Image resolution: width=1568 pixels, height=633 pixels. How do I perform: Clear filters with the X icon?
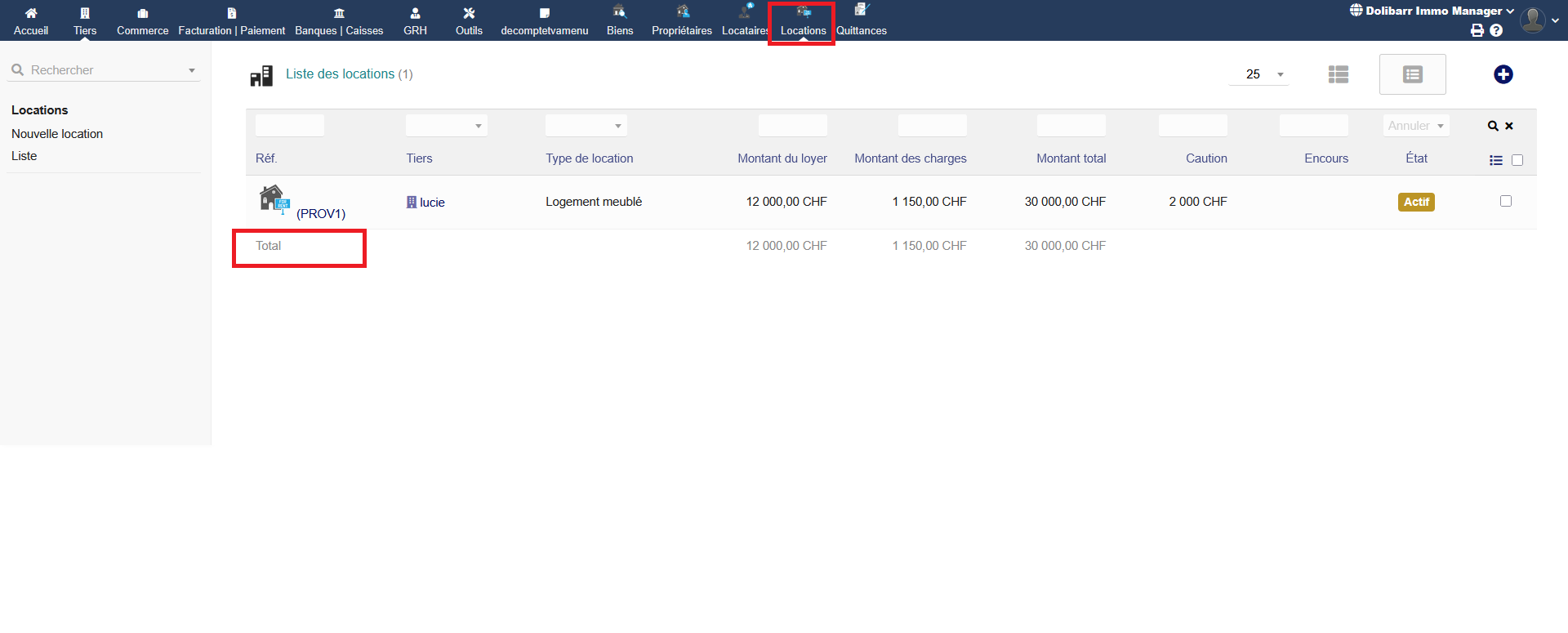pos(1509,126)
